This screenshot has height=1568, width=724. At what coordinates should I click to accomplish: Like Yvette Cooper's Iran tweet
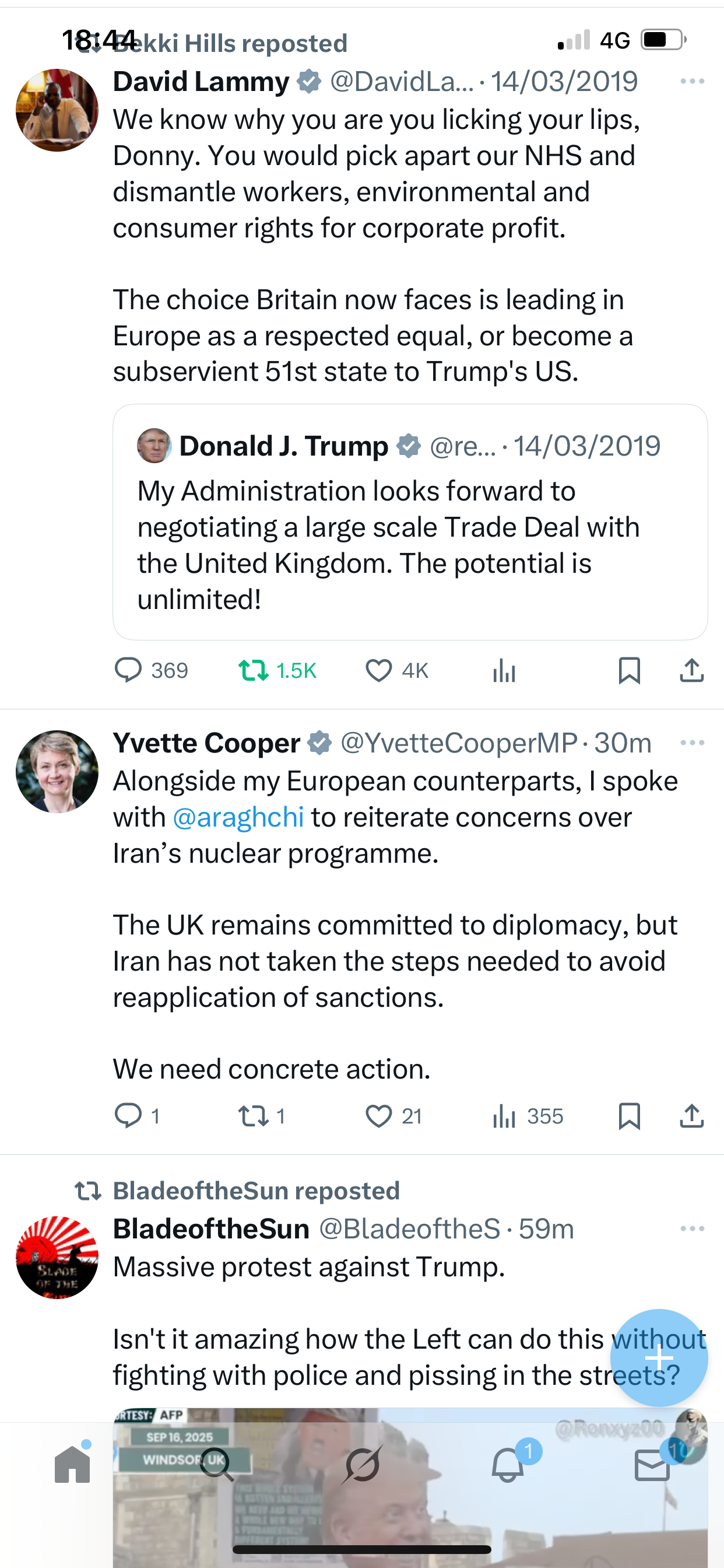coord(378,1116)
